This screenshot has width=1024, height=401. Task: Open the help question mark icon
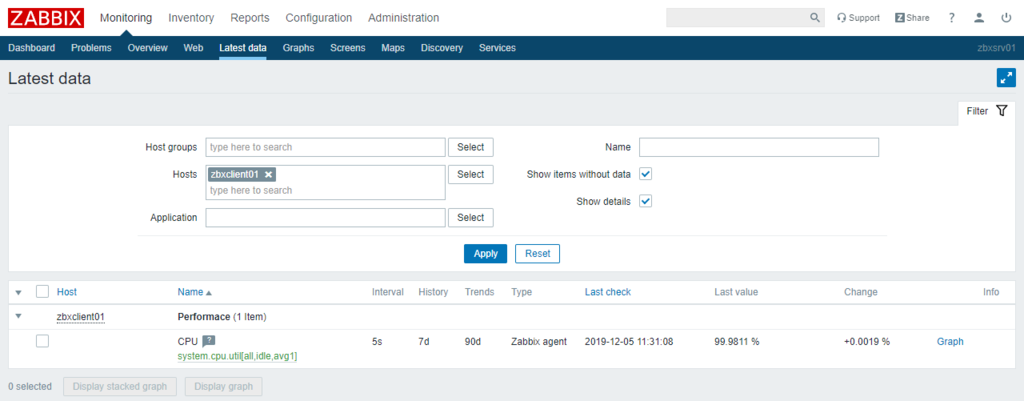[952, 18]
